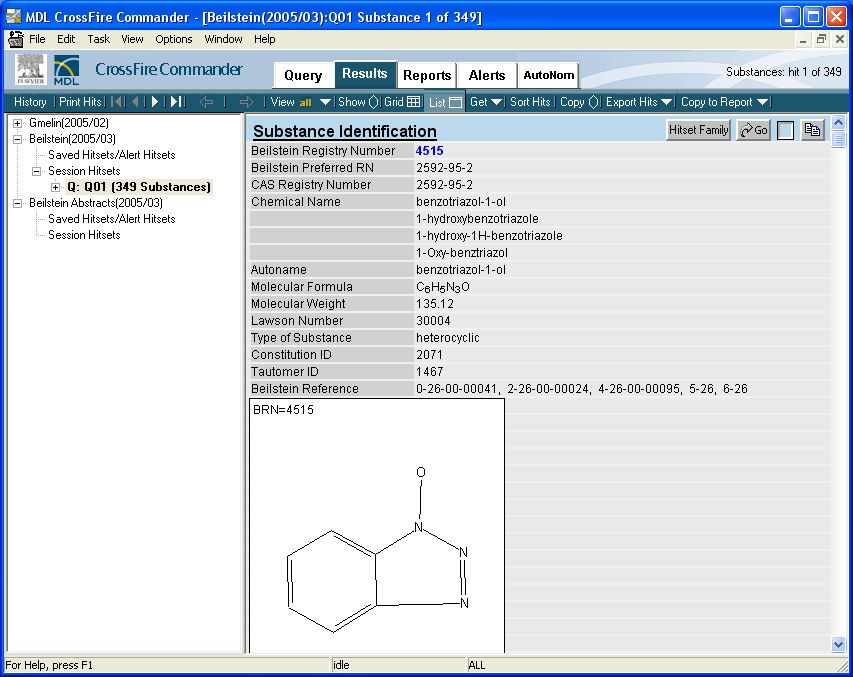Screen dimensions: 853x677
Task: Select Session Hitsets under Beilstein Abstracts
Action: (x=84, y=235)
